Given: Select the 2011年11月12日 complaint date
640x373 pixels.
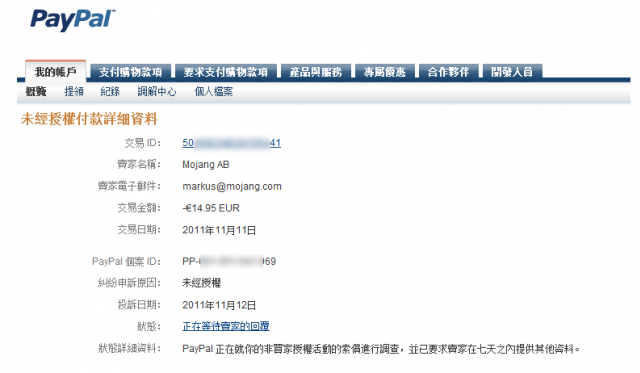Looking at the screenshot, I should pyautogui.click(x=219, y=305).
